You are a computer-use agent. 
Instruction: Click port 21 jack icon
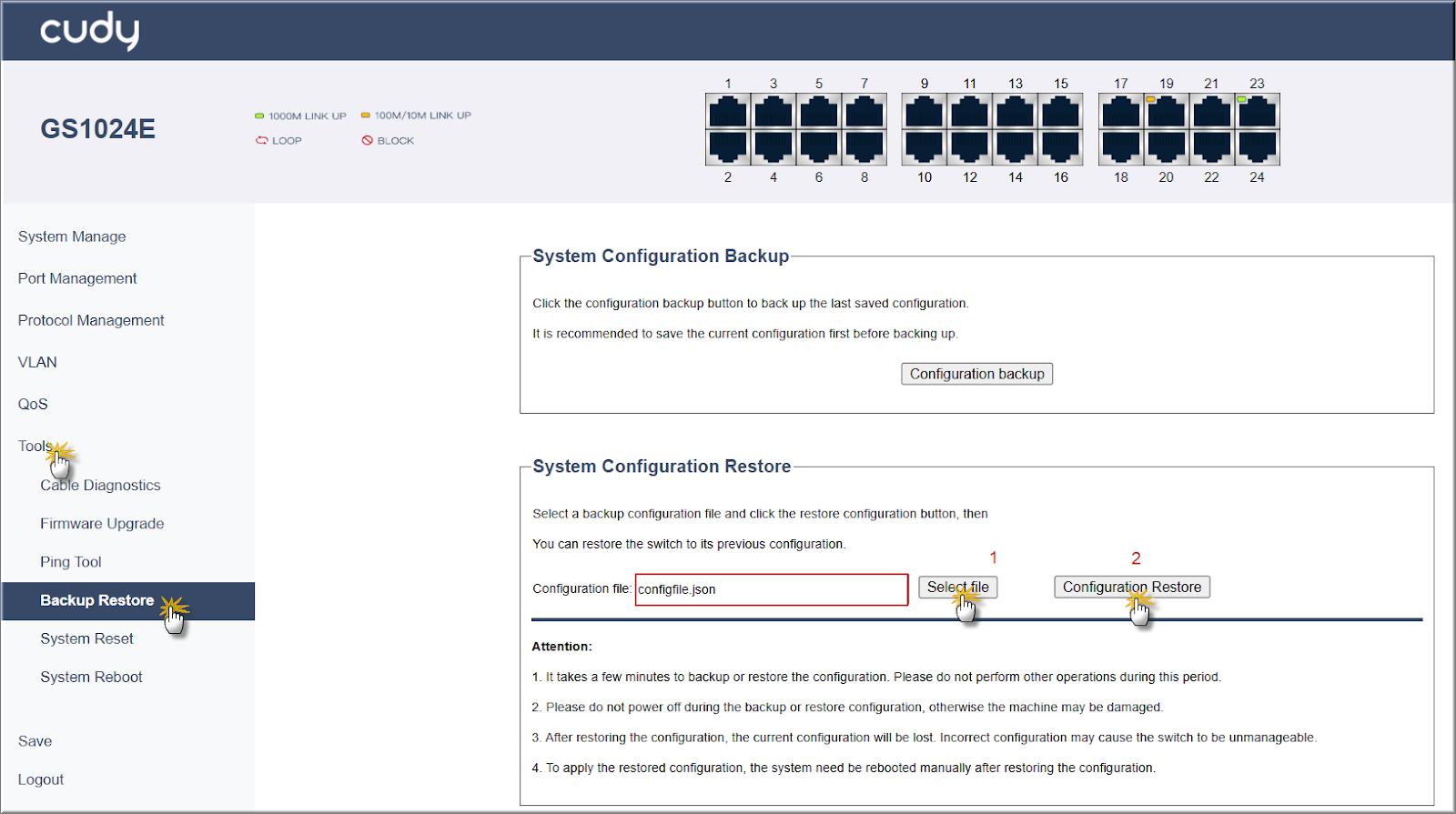(x=1212, y=112)
